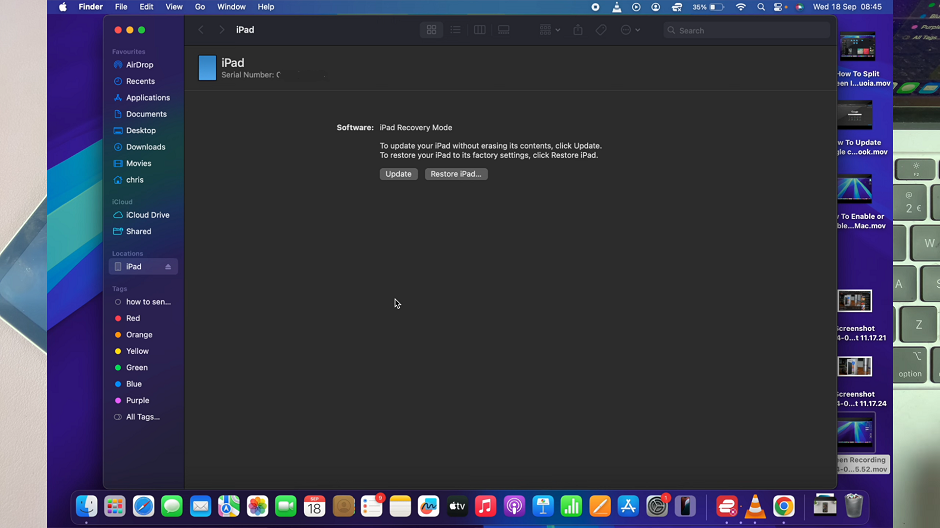Select the 'how to sen...' tag

(x=148, y=302)
